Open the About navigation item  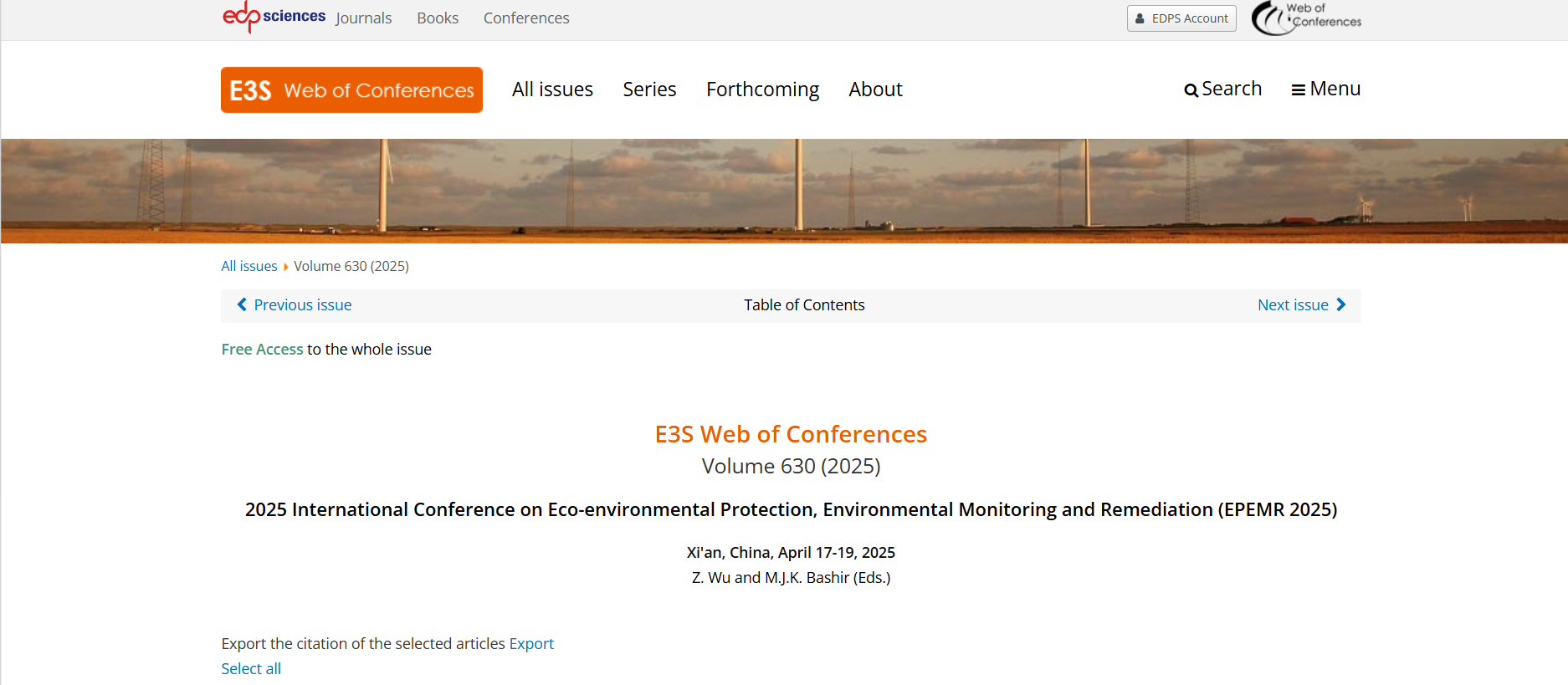point(875,89)
